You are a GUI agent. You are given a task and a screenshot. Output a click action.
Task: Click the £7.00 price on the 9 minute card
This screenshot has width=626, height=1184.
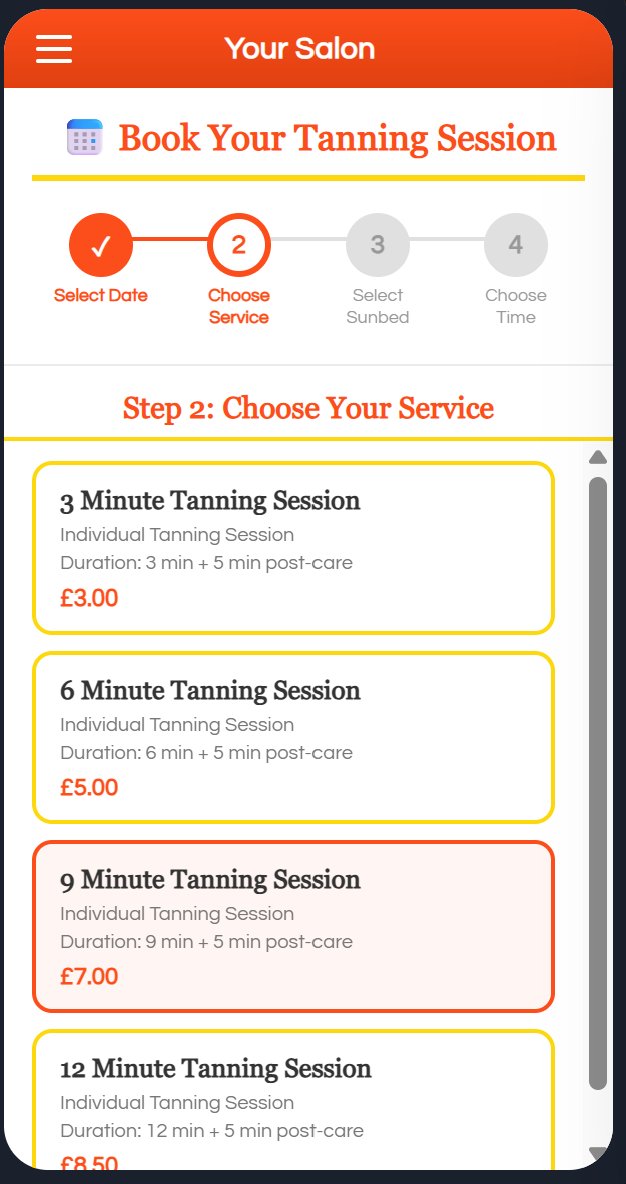90,976
